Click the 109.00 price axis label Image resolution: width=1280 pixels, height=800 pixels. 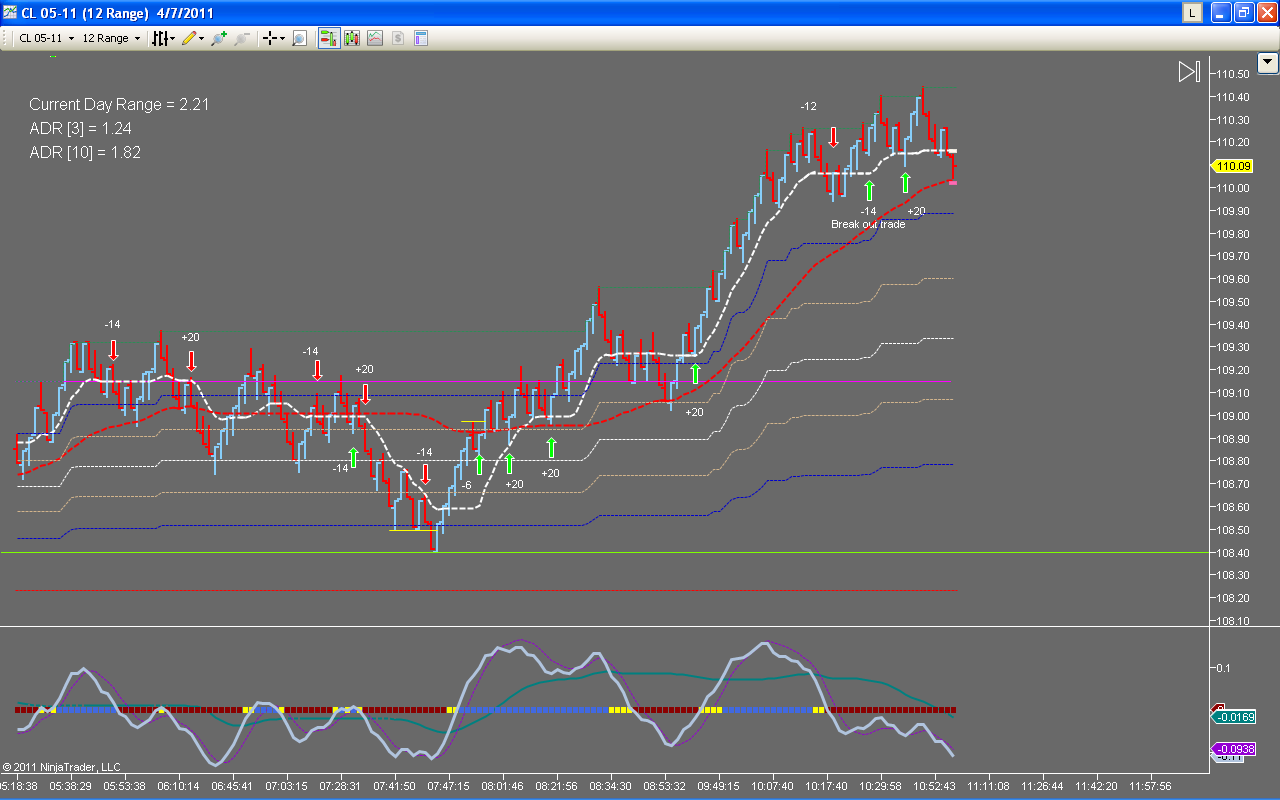[1233, 416]
